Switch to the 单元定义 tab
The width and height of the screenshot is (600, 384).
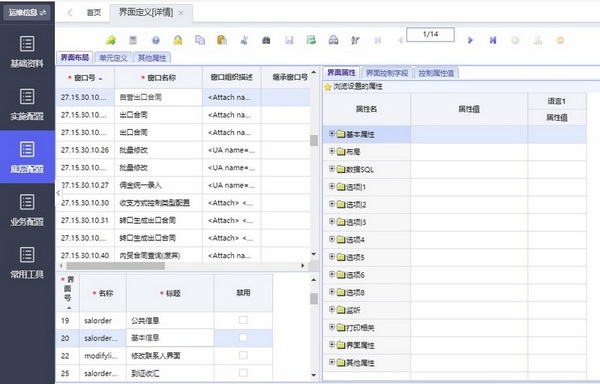coord(113,58)
